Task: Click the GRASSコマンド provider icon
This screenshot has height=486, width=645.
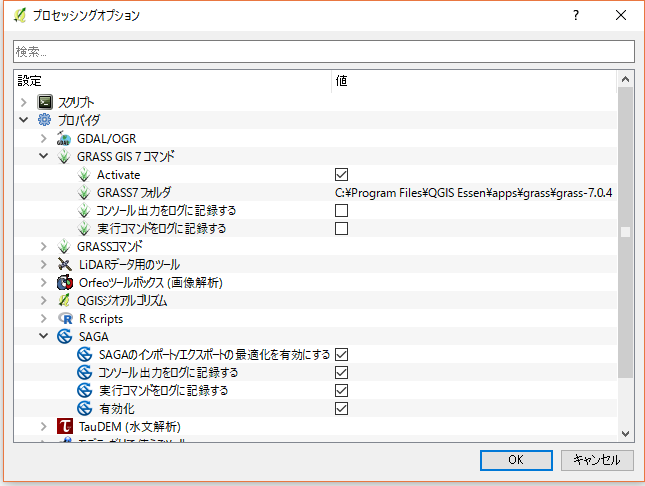Action: point(64,246)
